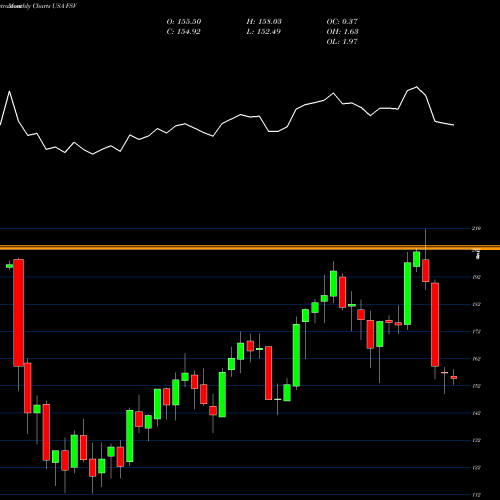This screenshot has width=500, height=500.
Task: Select the close price C: 154.92
Action: click(184, 32)
